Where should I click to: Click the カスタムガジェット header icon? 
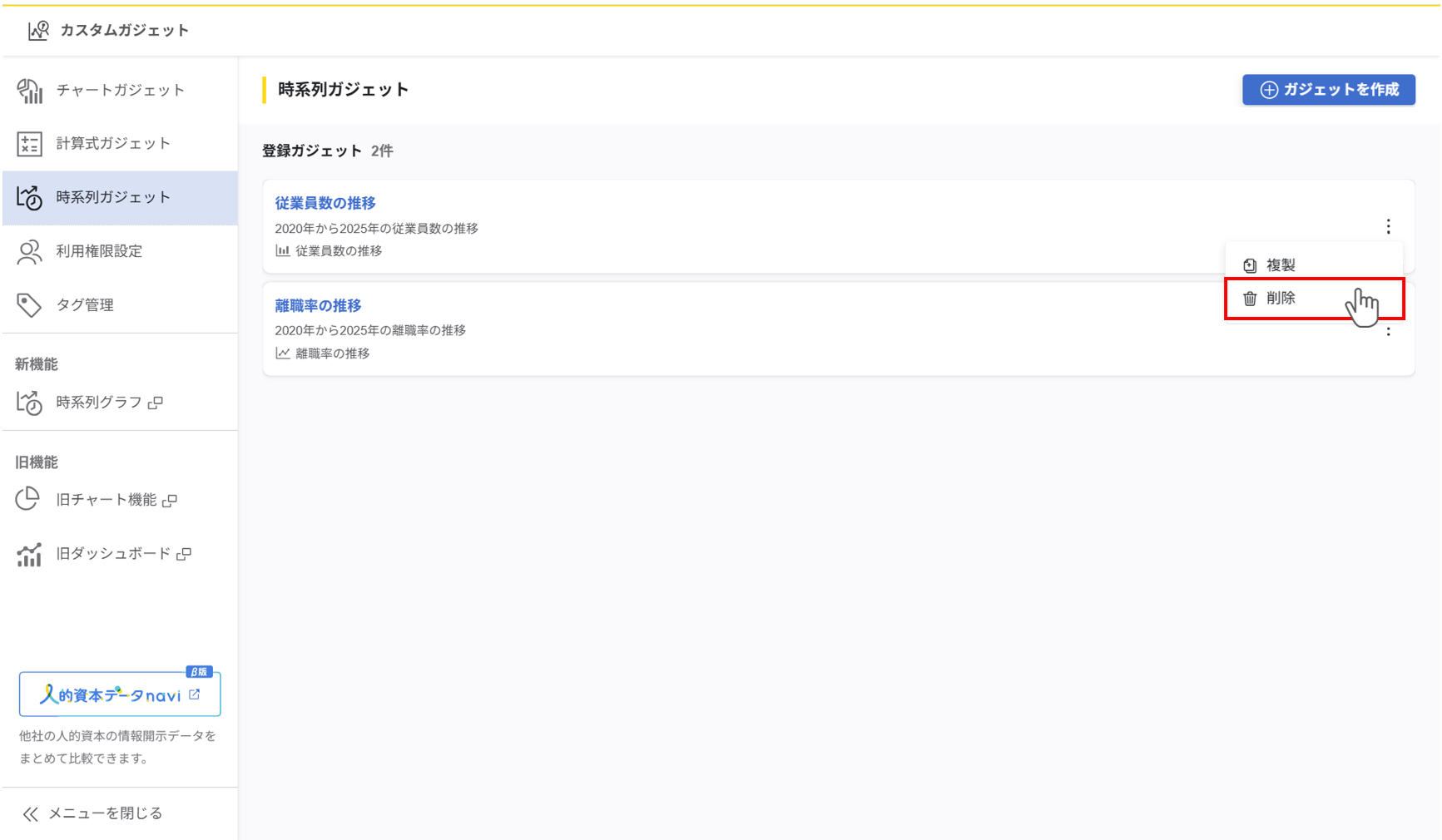(x=38, y=31)
